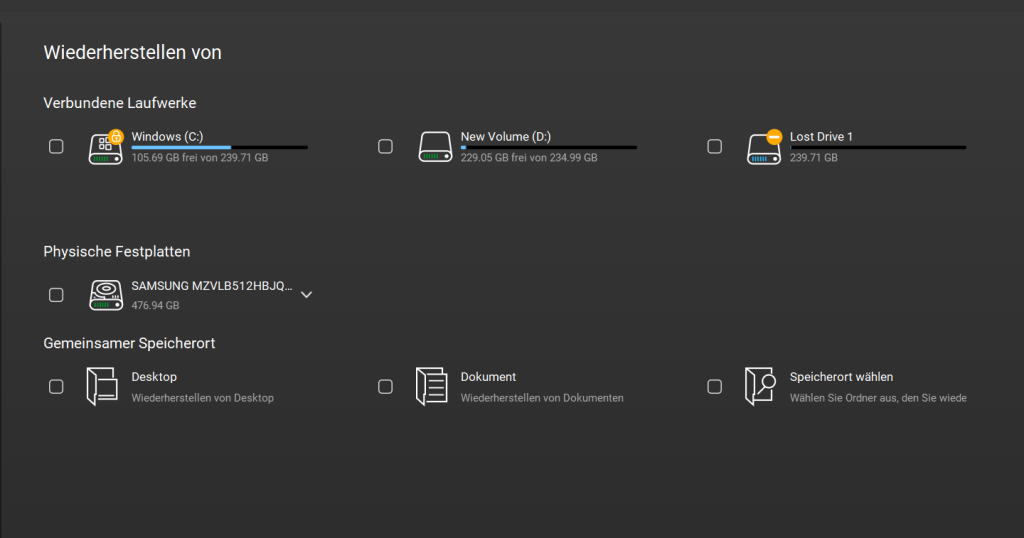Viewport: 1024px width, 538px height.
Task: Click the orange lock badge on Windows (C:)
Action: (x=115, y=136)
